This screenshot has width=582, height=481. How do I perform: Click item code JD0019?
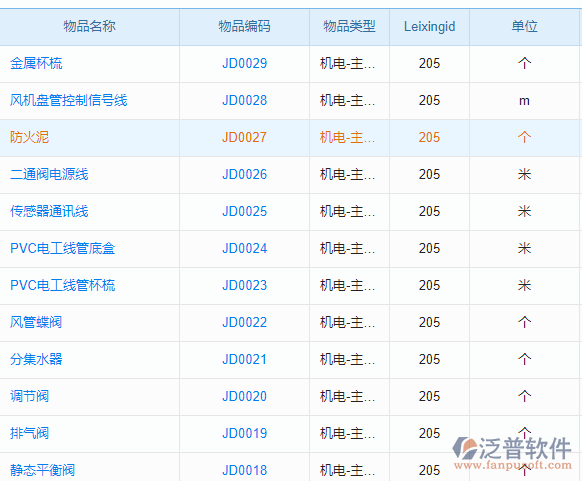point(244,433)
